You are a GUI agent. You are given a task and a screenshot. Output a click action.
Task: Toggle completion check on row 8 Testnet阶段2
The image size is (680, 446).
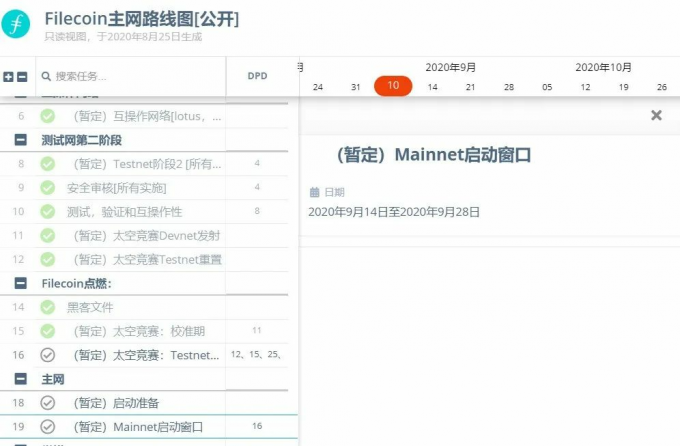(x=48, y=164)
